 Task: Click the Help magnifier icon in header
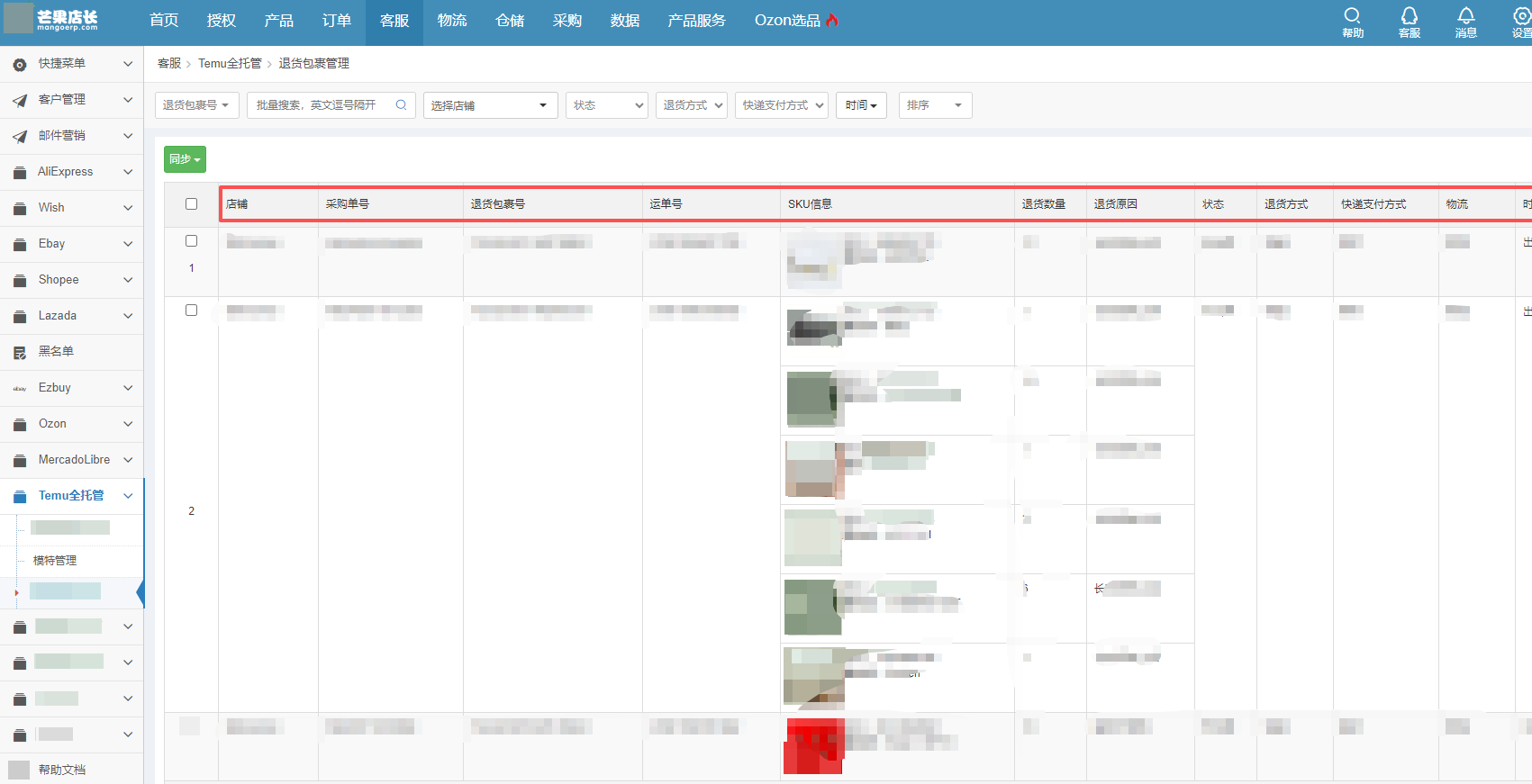(1352, 16)
